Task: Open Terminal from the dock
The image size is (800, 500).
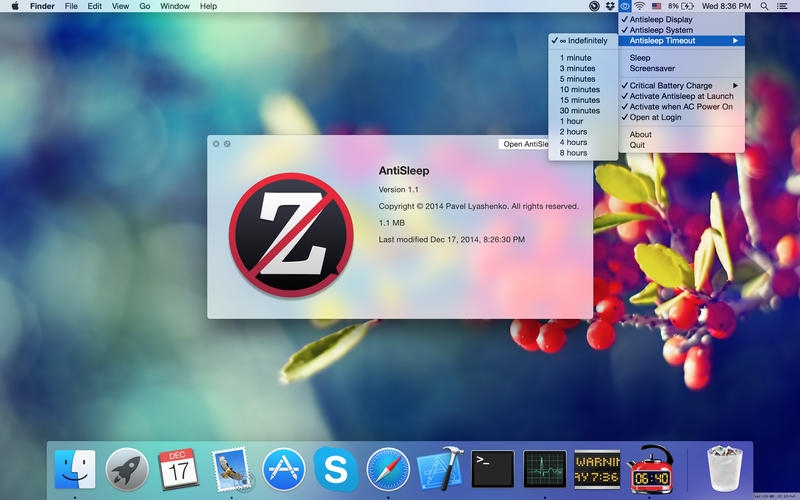Action: [x=492, y=469]
